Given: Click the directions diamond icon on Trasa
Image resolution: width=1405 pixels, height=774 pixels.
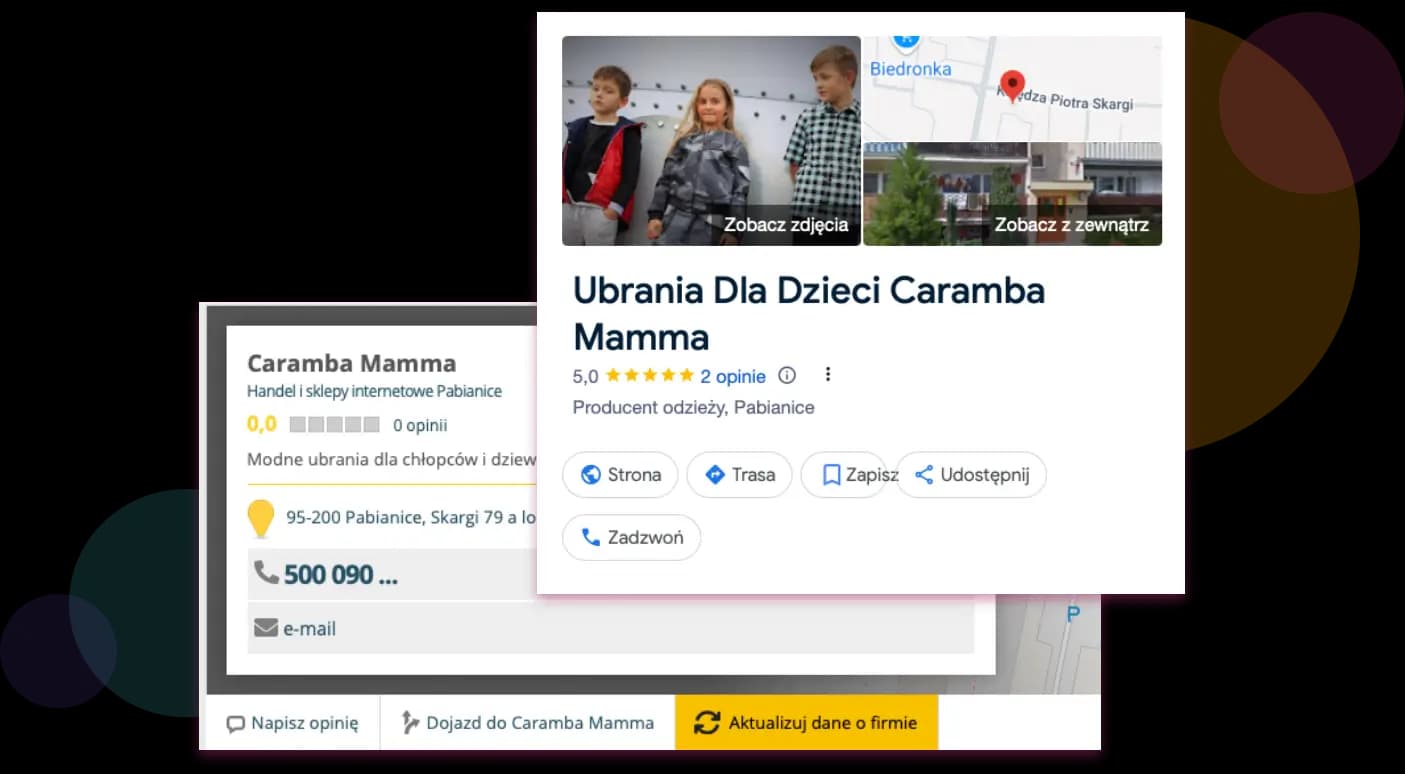Looking at the screenshot, I should click(715, 475).
